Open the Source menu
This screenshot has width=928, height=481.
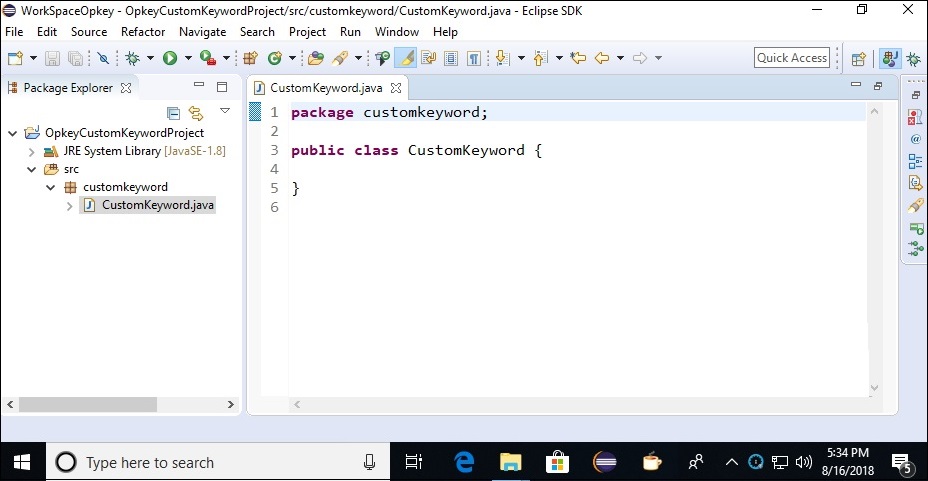tap(89, 32)
